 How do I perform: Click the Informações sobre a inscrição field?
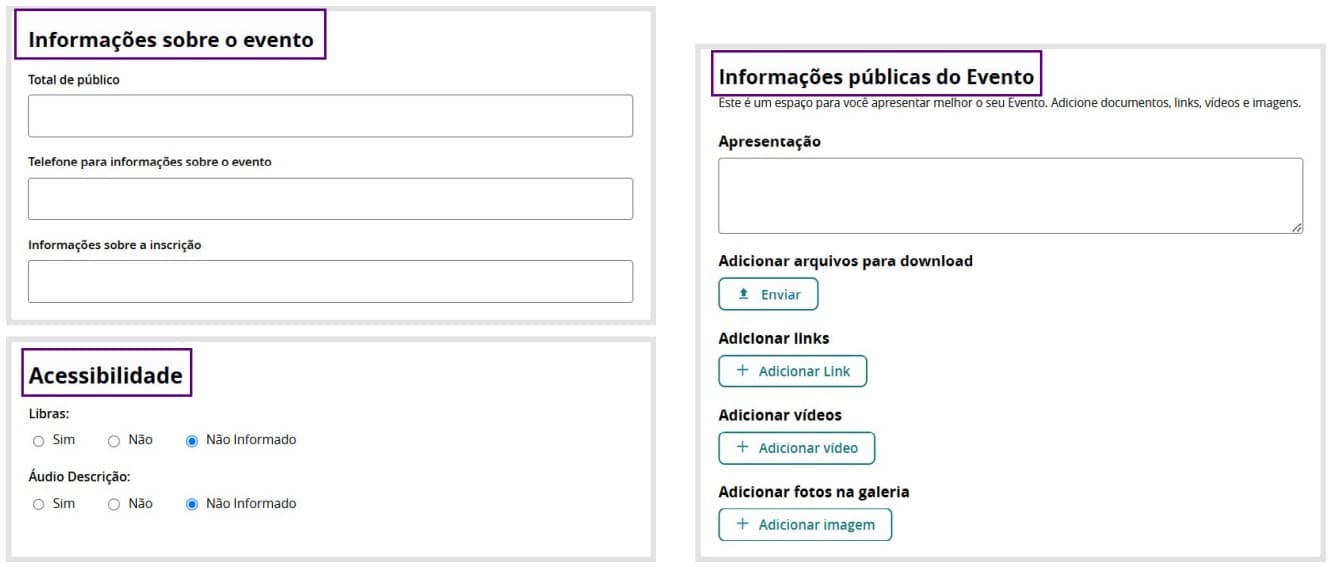point(330,281)
